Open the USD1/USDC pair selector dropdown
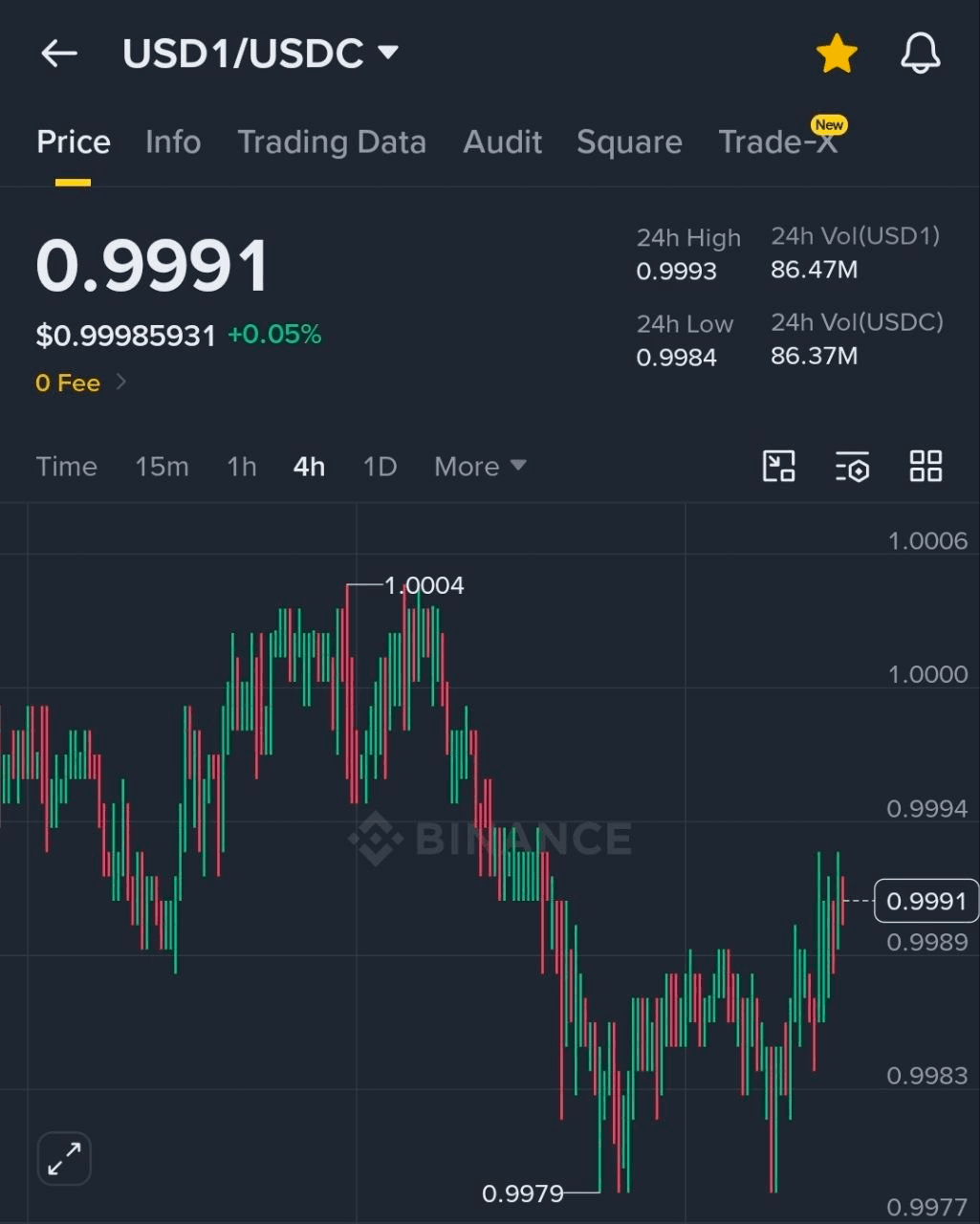 pos(260,54)
